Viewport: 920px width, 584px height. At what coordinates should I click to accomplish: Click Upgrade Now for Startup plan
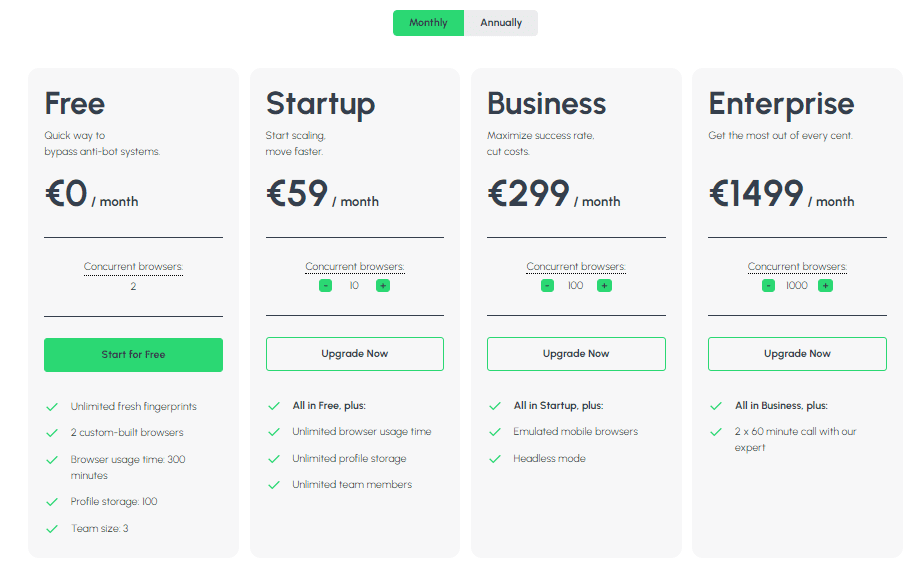point(355,354)
